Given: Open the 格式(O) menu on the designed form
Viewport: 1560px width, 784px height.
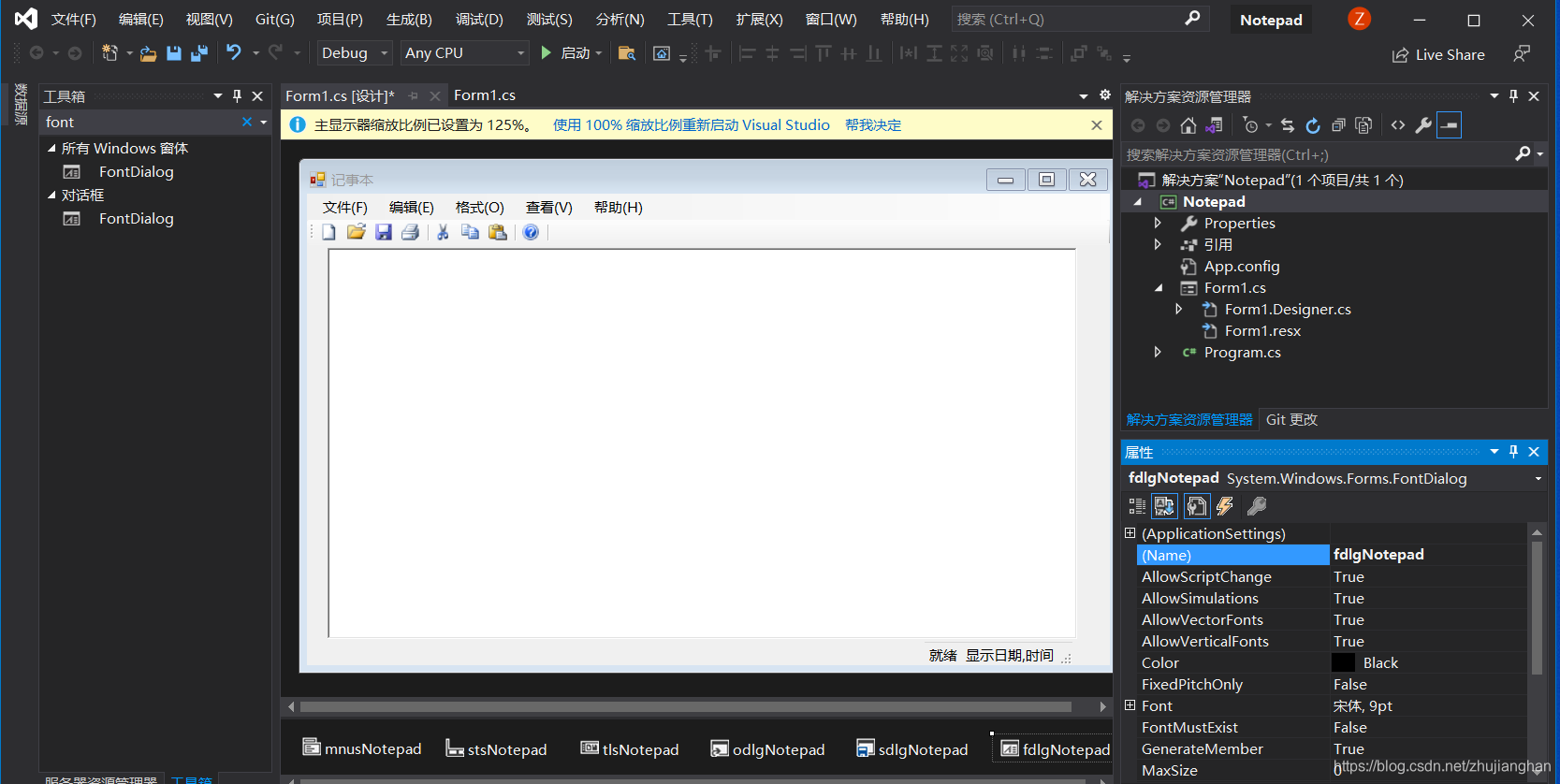Looking at the screenshot, I should 479,207.
